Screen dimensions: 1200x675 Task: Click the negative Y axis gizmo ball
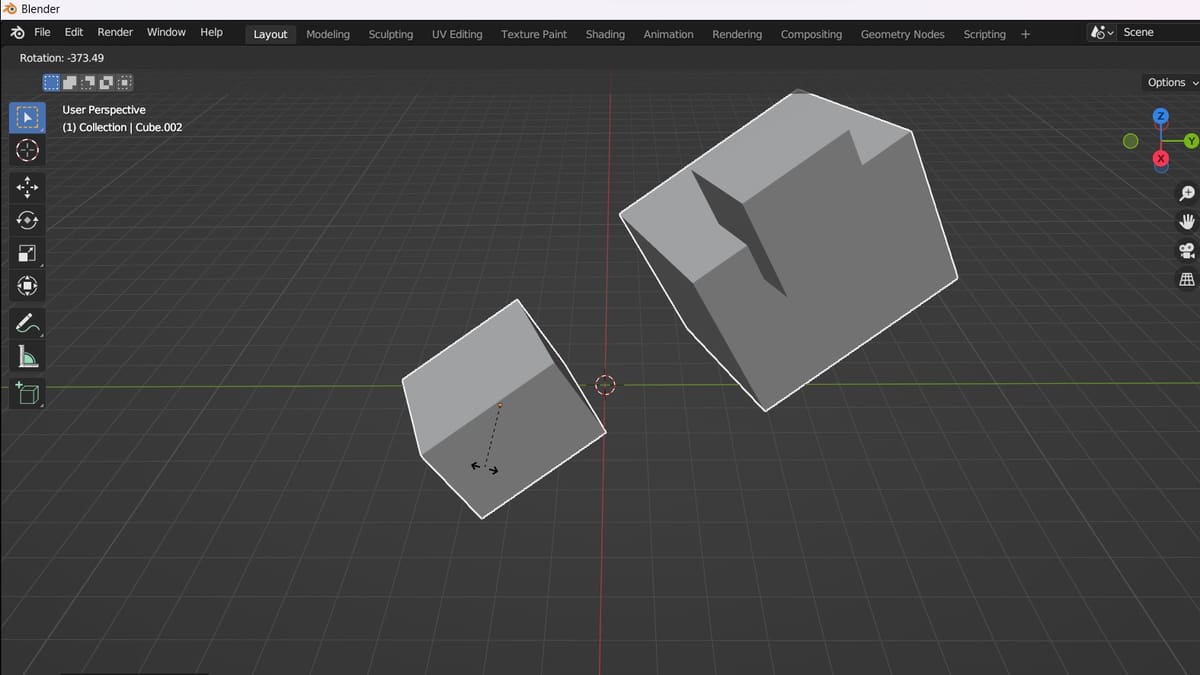pos(1131,141)
